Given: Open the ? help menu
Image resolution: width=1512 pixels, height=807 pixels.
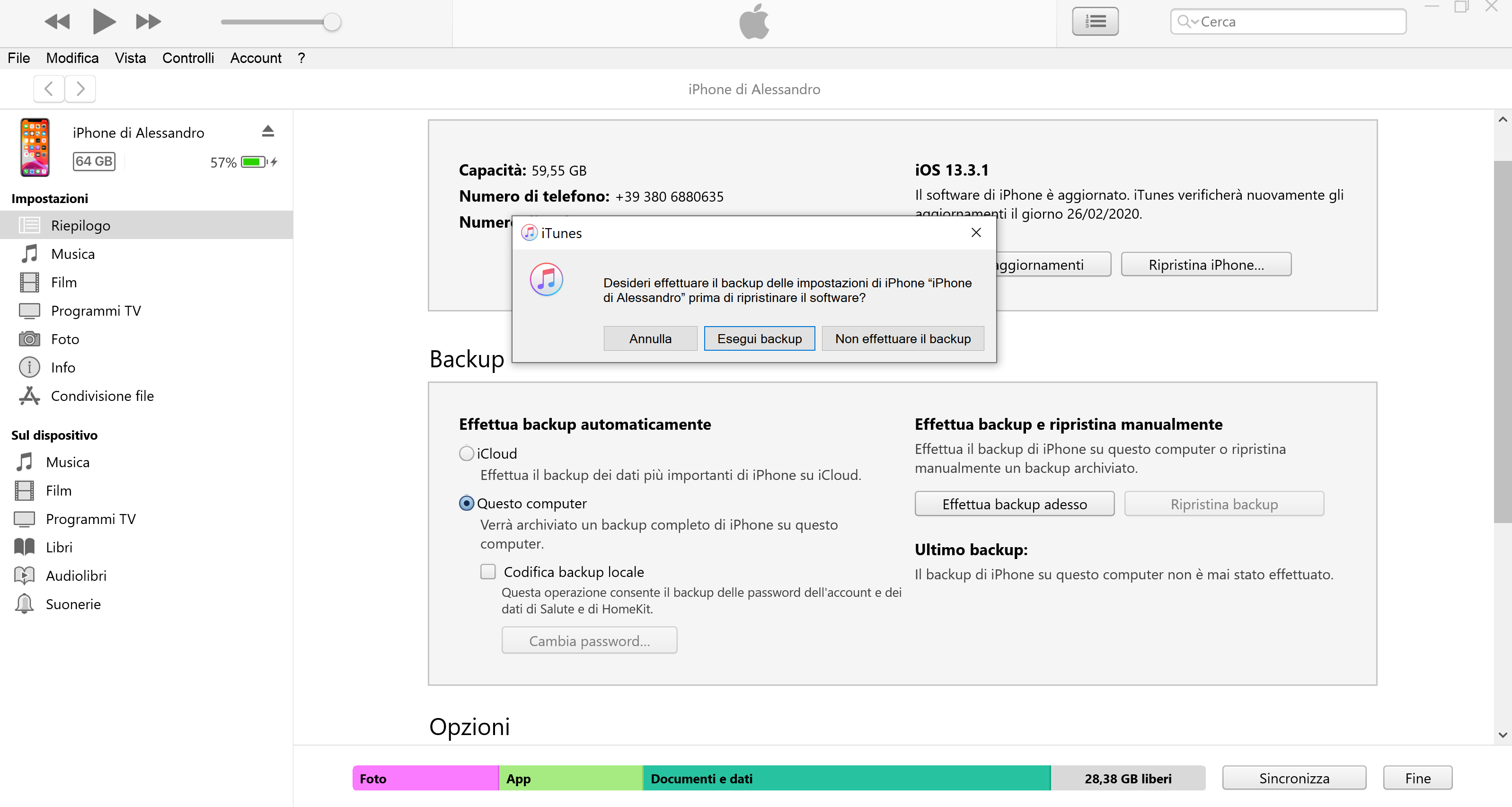Looking at the screenshot, I should tap(301, 58).
